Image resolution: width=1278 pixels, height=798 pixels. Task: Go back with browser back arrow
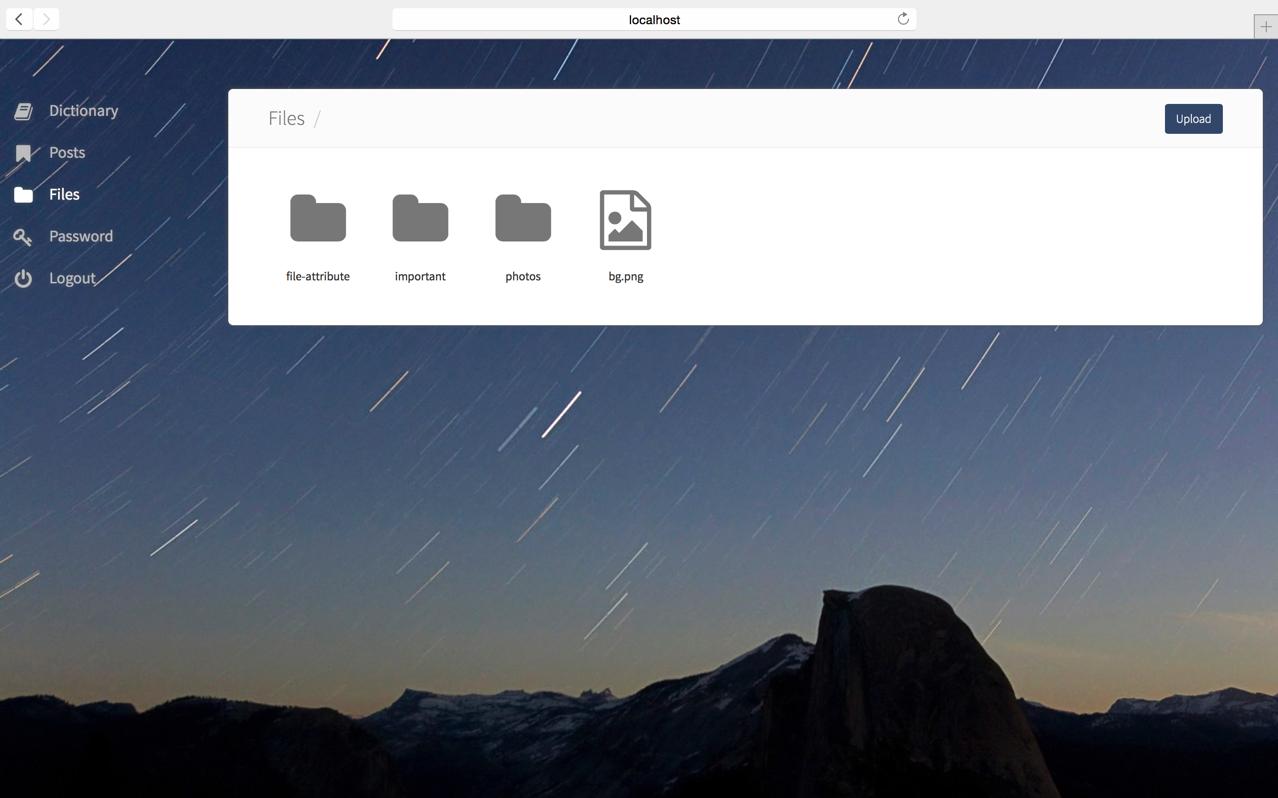pos(19,19)
